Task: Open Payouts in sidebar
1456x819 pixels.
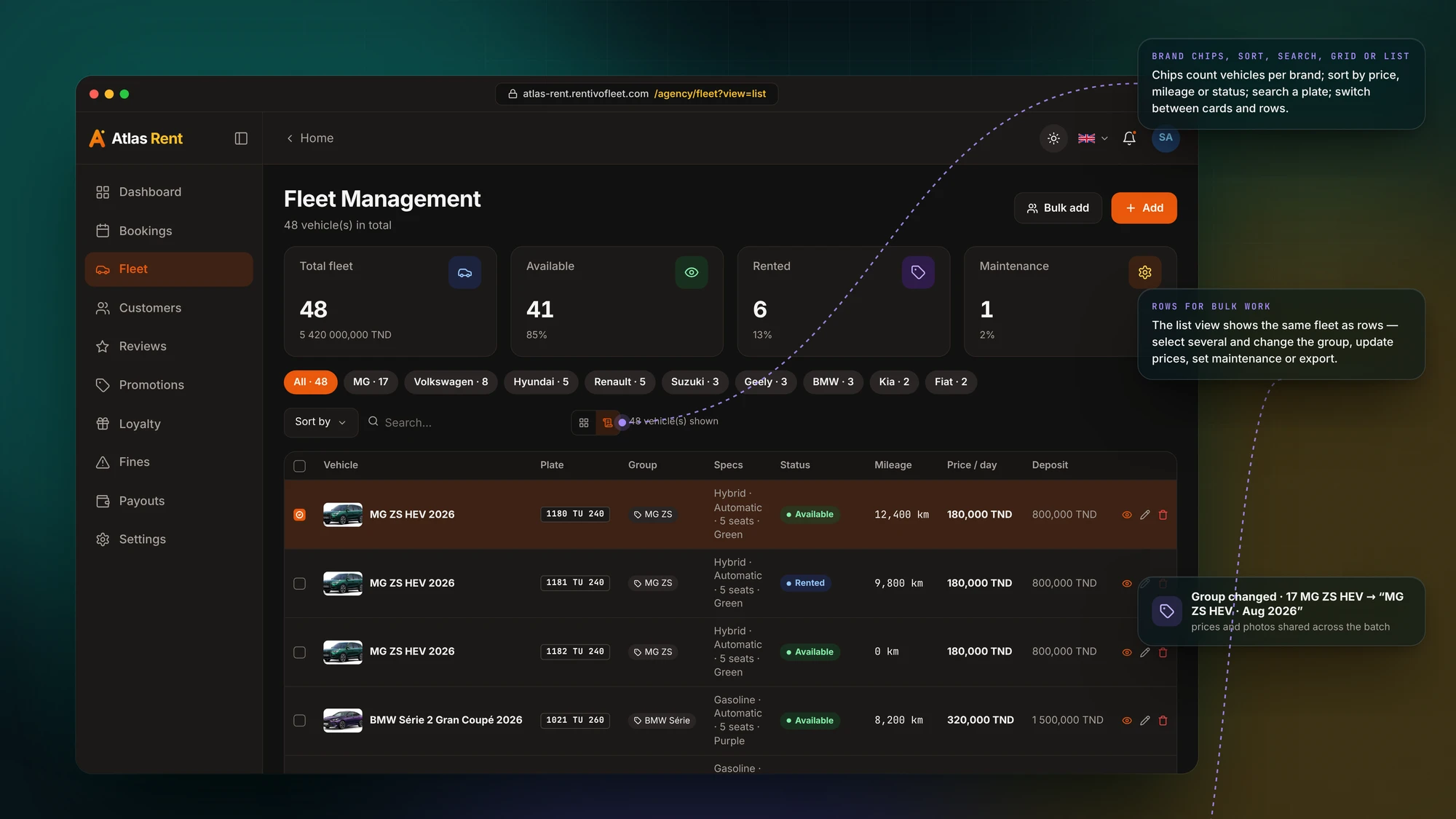Action: point(169,501)
